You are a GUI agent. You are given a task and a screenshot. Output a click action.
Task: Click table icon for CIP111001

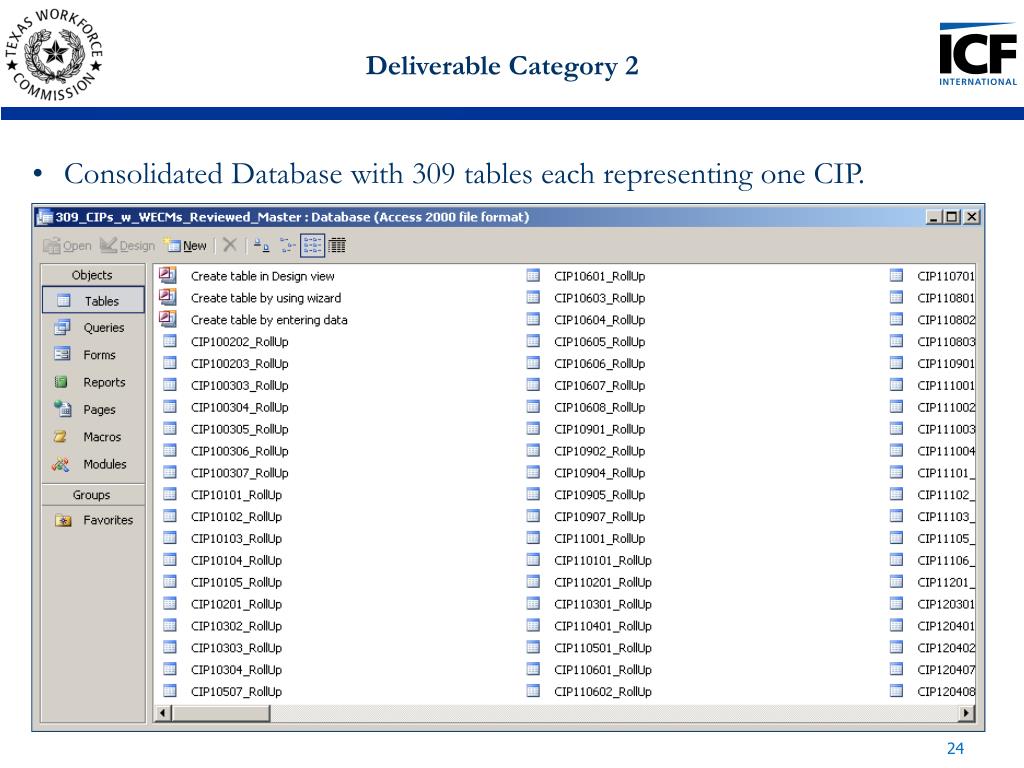click(x=896, y=385)
